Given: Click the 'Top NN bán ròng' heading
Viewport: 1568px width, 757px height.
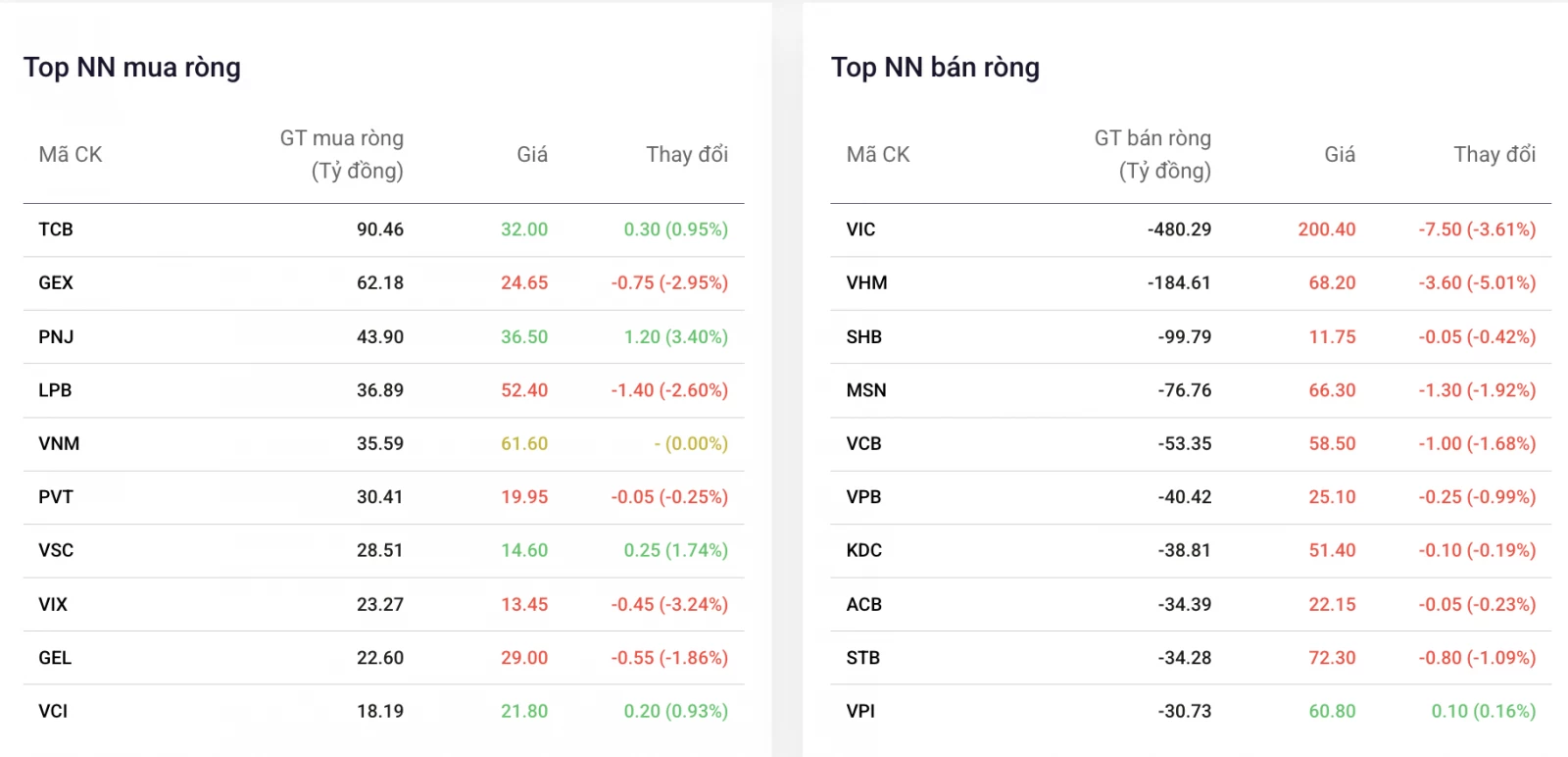Looking at the screenshot, I should 935,68.
